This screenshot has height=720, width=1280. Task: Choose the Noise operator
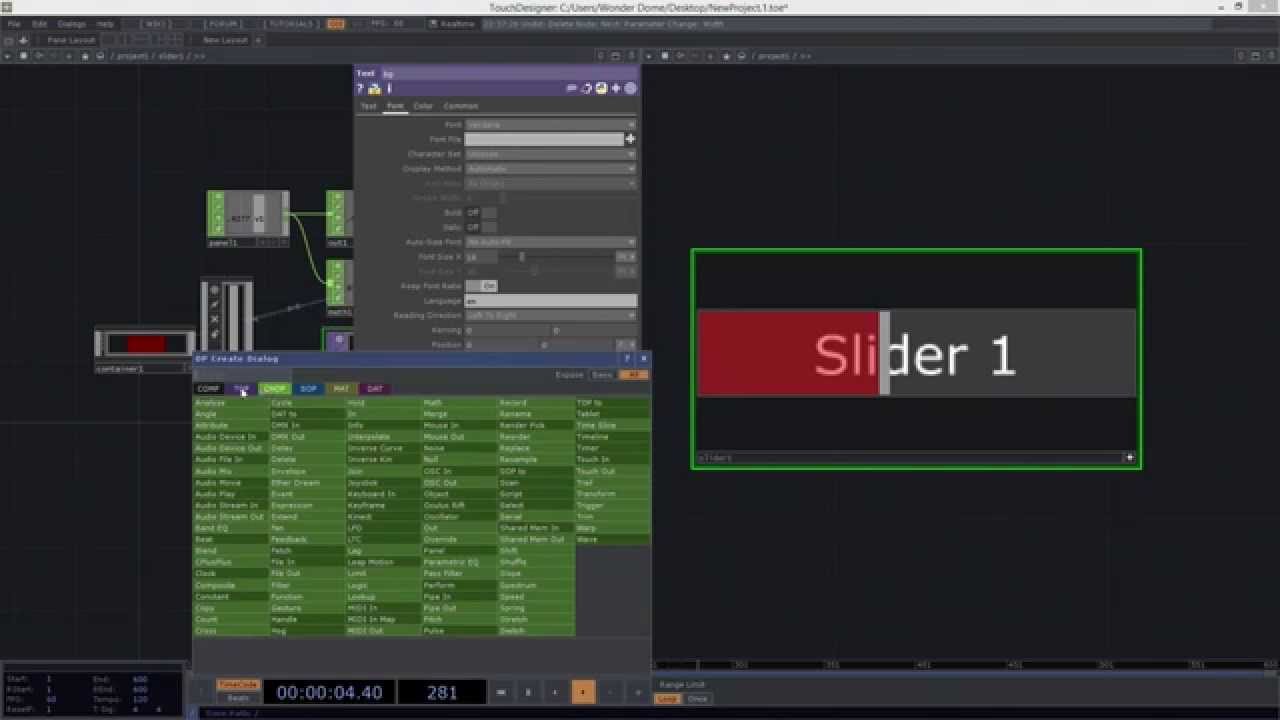click(459, 448)
